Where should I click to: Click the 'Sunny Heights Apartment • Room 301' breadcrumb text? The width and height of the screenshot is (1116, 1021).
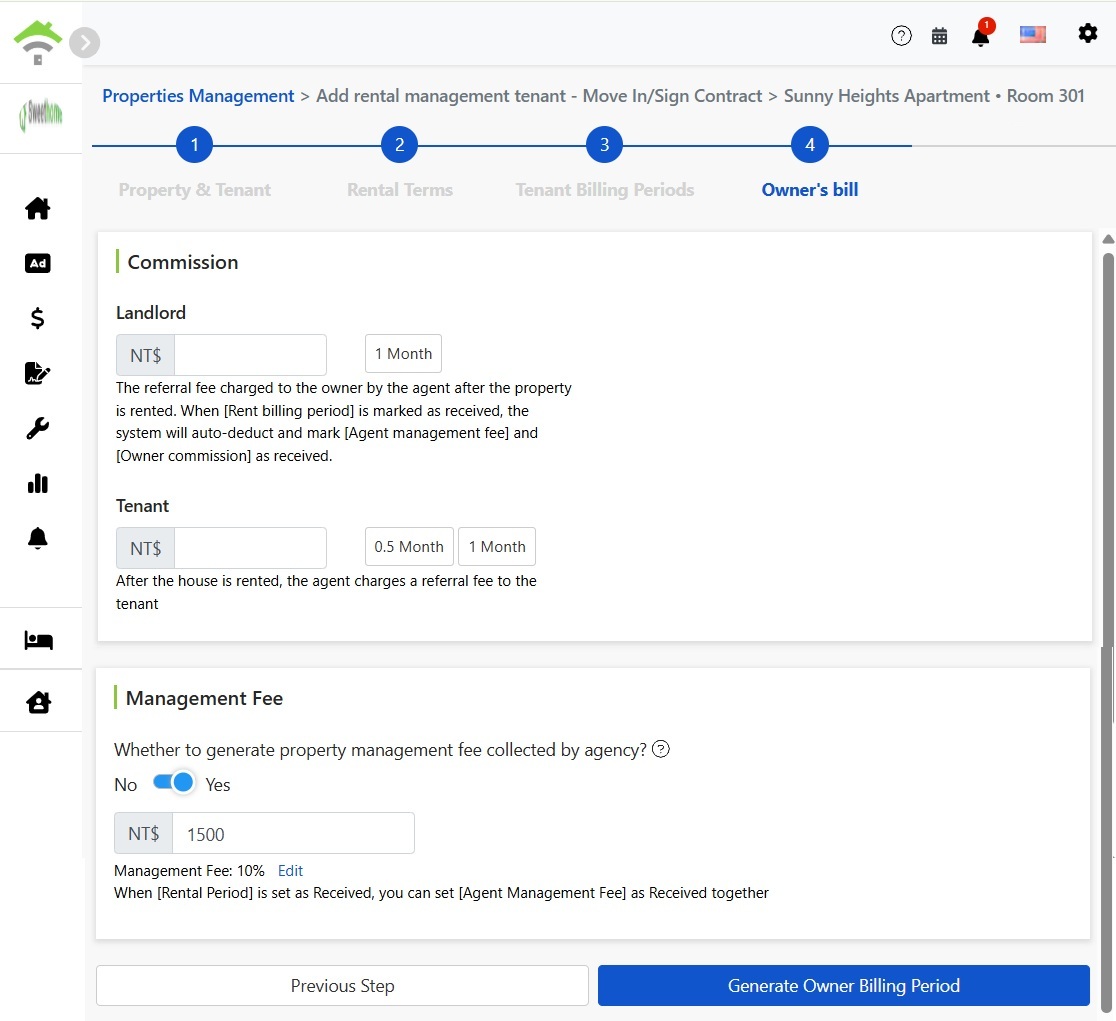[x=934, y=96]
